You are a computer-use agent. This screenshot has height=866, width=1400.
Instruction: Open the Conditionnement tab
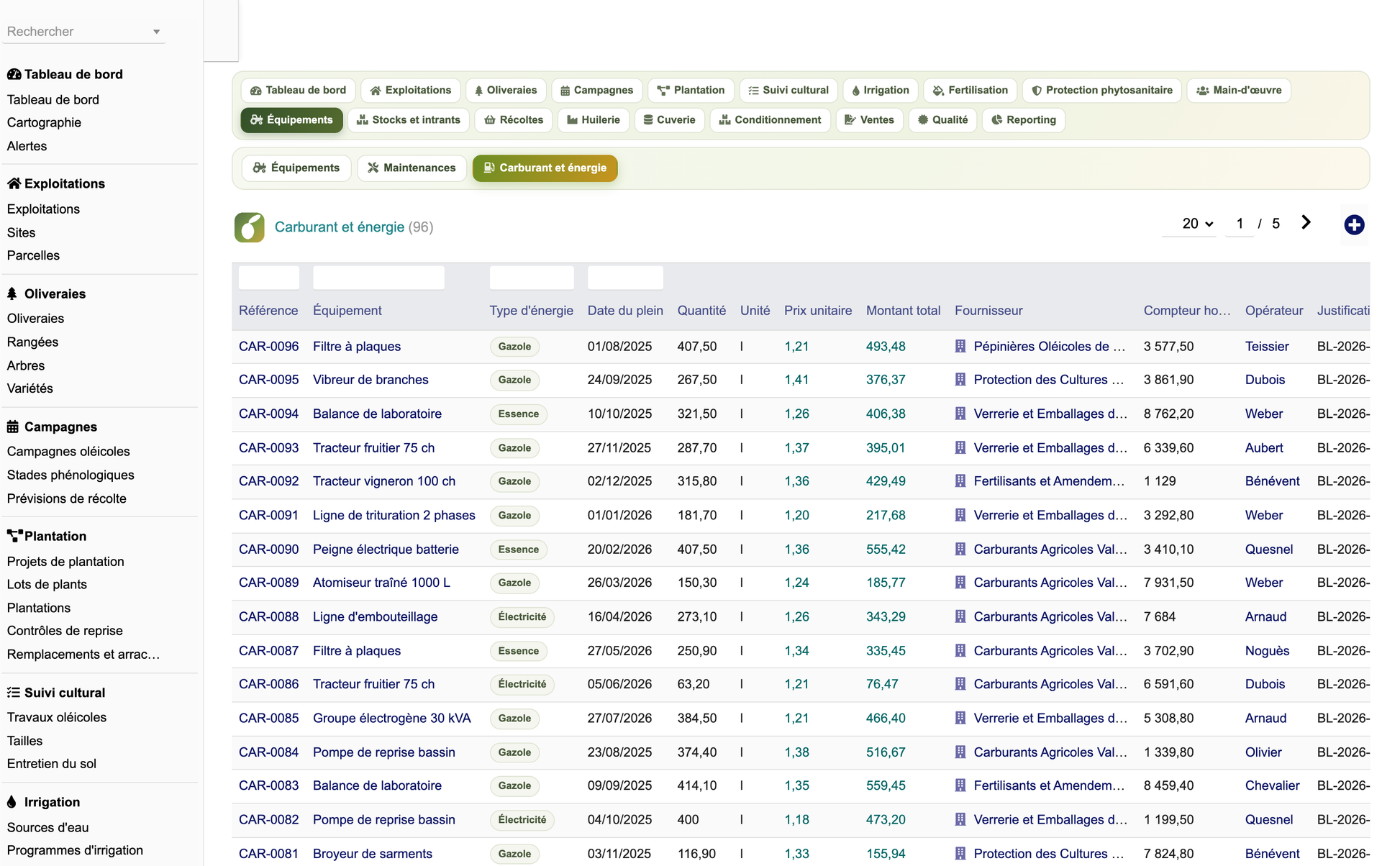point(771,119)
